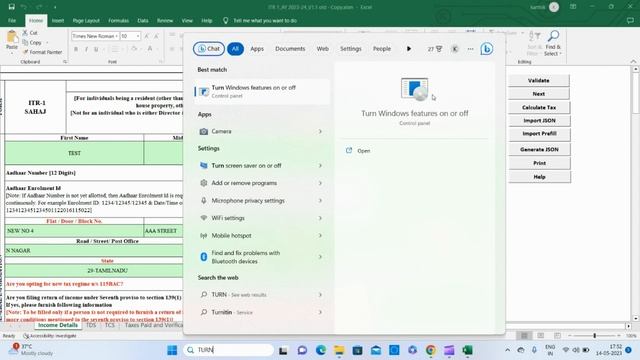Click Find & Select in Excel ribbon
Screen dimensions: 640x360
point(553,44)
